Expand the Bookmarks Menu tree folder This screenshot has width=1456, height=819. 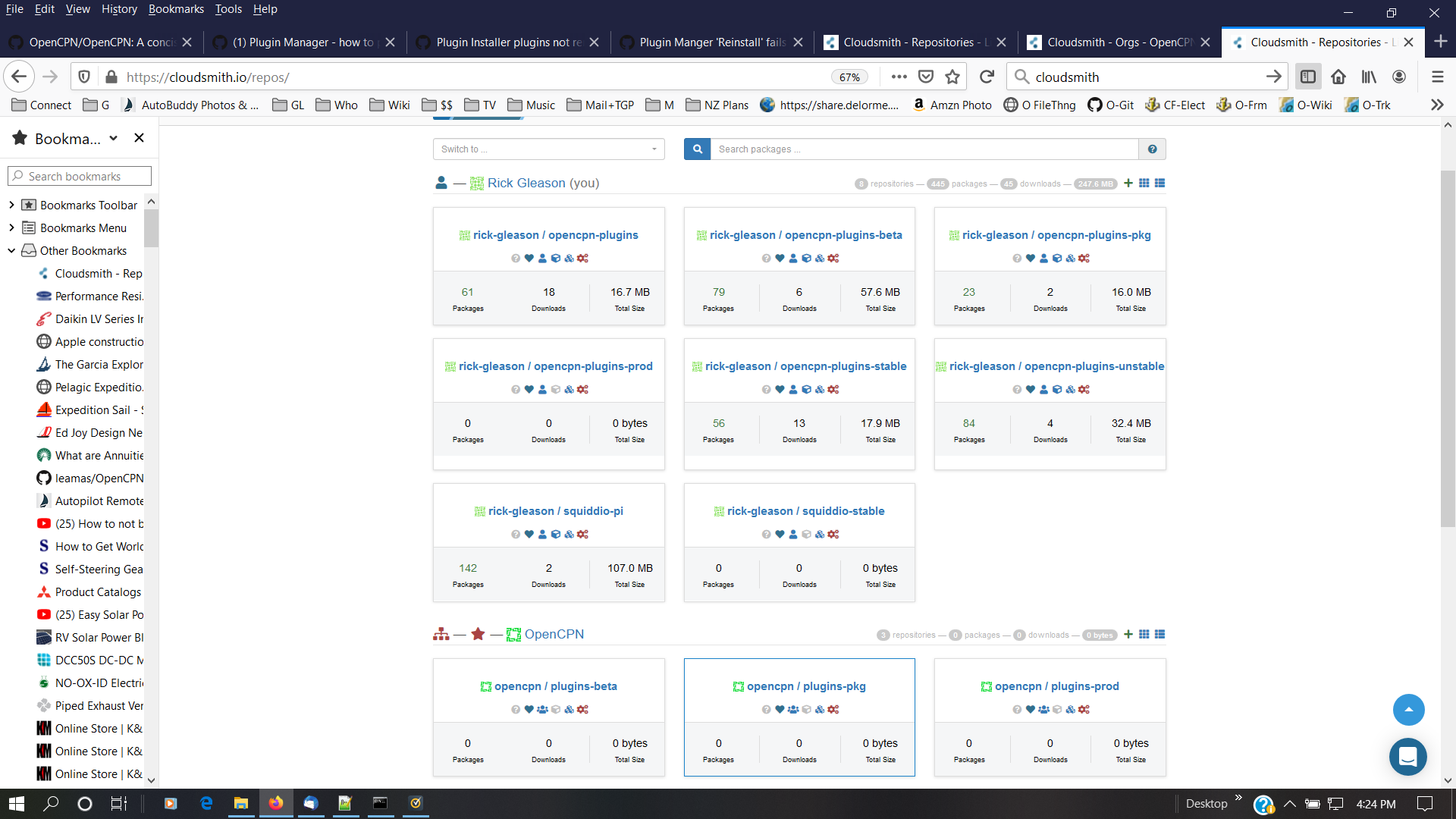(x=11, y=228)
